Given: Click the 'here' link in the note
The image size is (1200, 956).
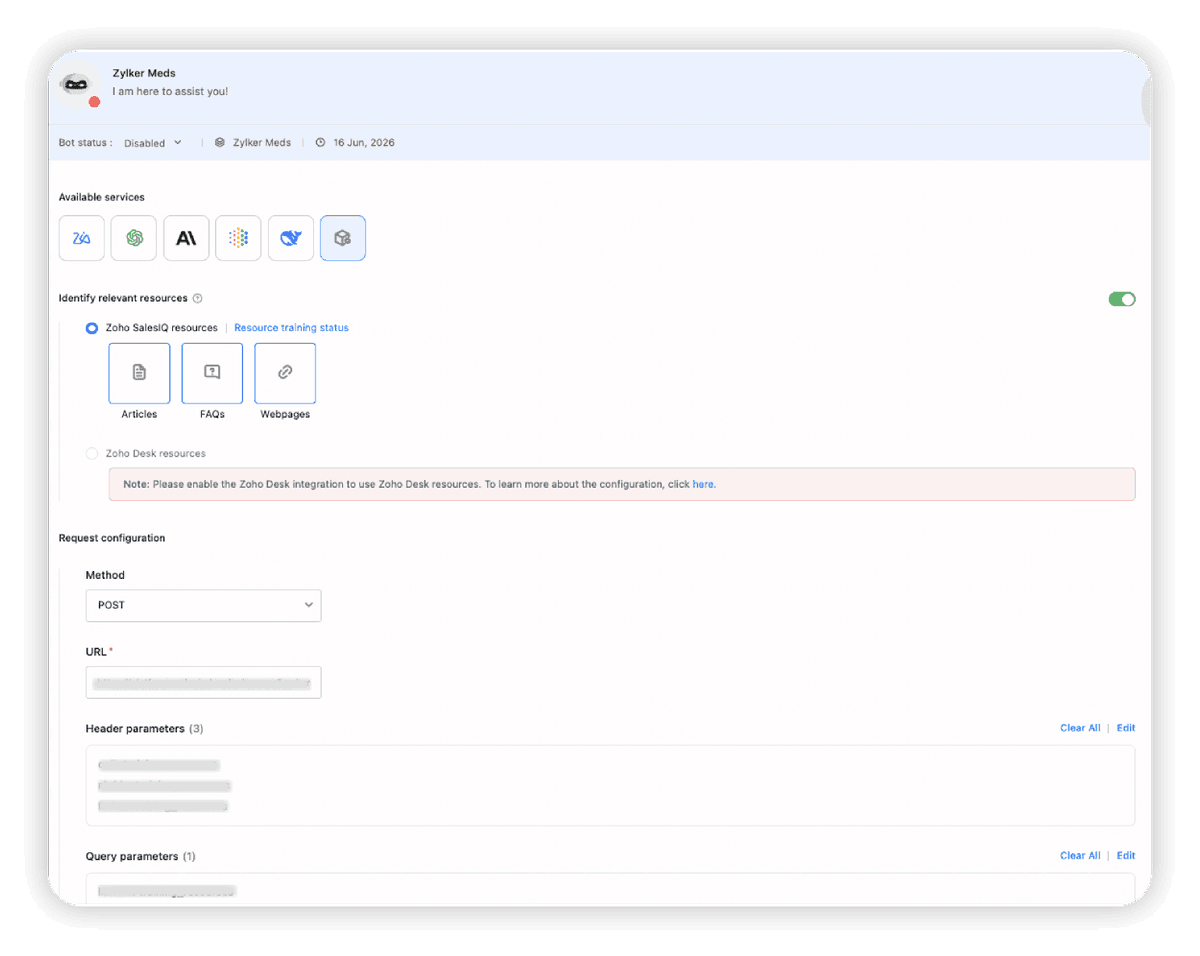Looking at the screenshot, I should 703,484.
